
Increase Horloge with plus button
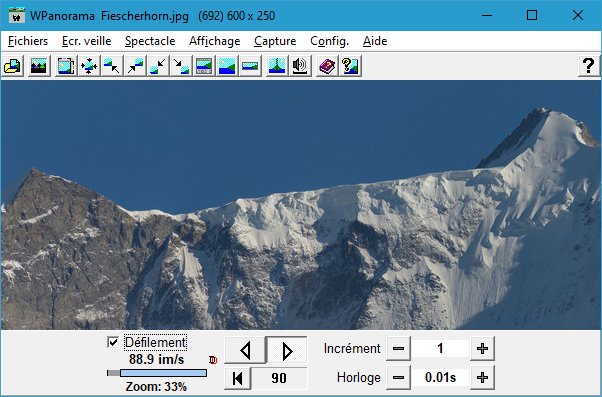tap(482, 377)
